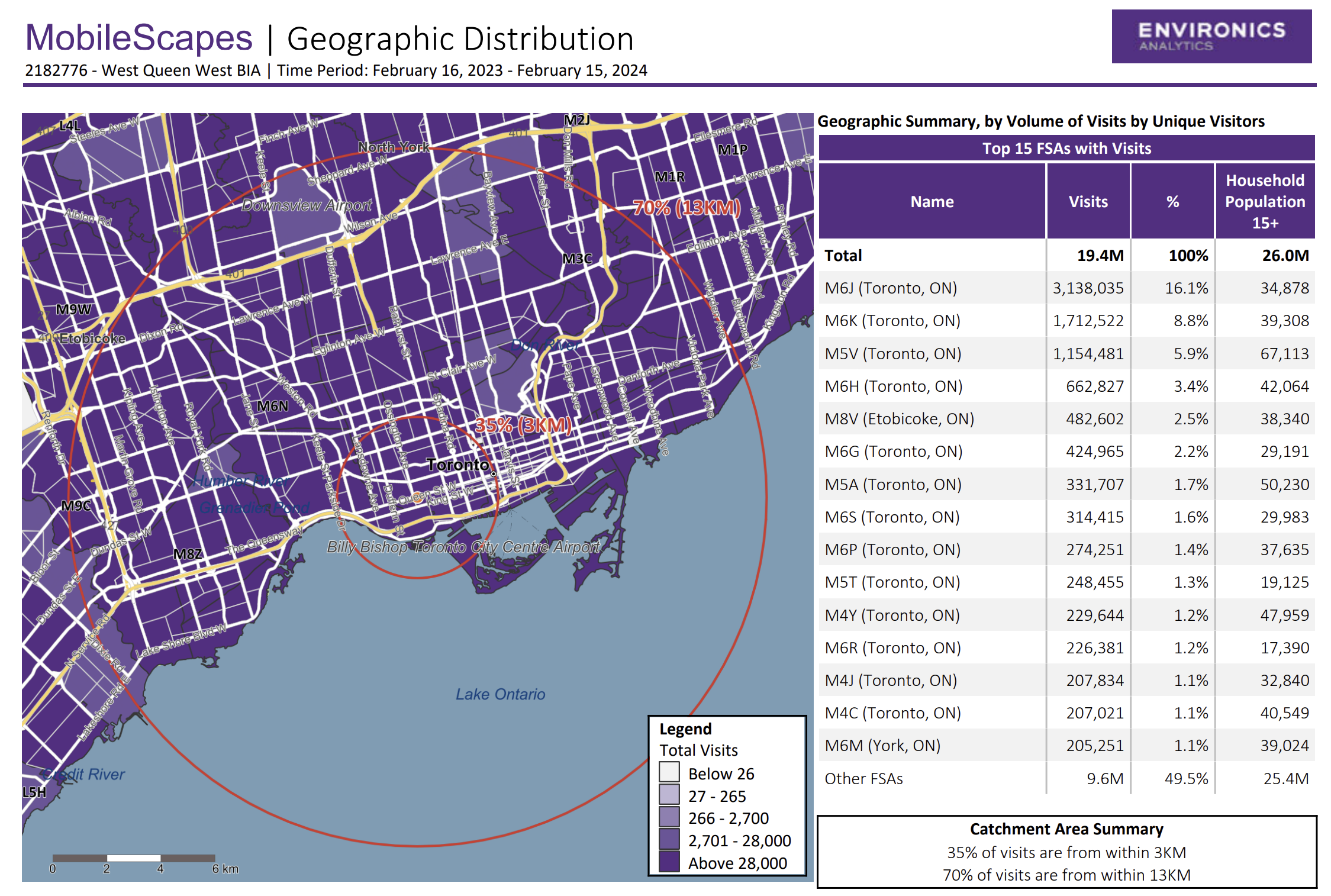The width and height of the screenshot is (1331, 896).
Task: Click the 'Credit River' map label
Action: (83, 774)
